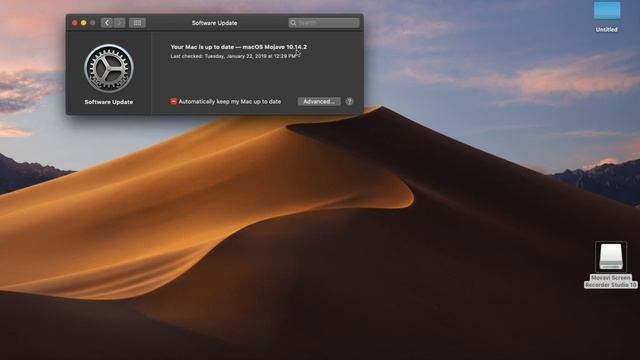Toggle Automatically keep my Mac up to date
The height and width of the screenshot is (360, 640).
173,102
